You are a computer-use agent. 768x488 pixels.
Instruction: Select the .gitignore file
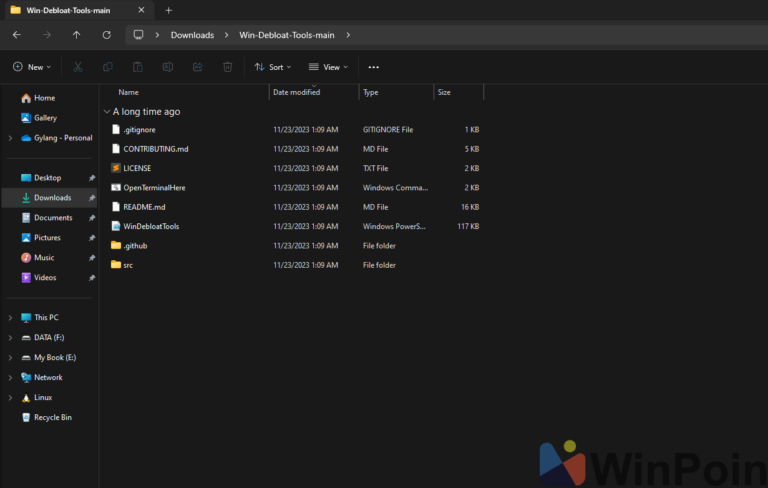tap(139, 130)
